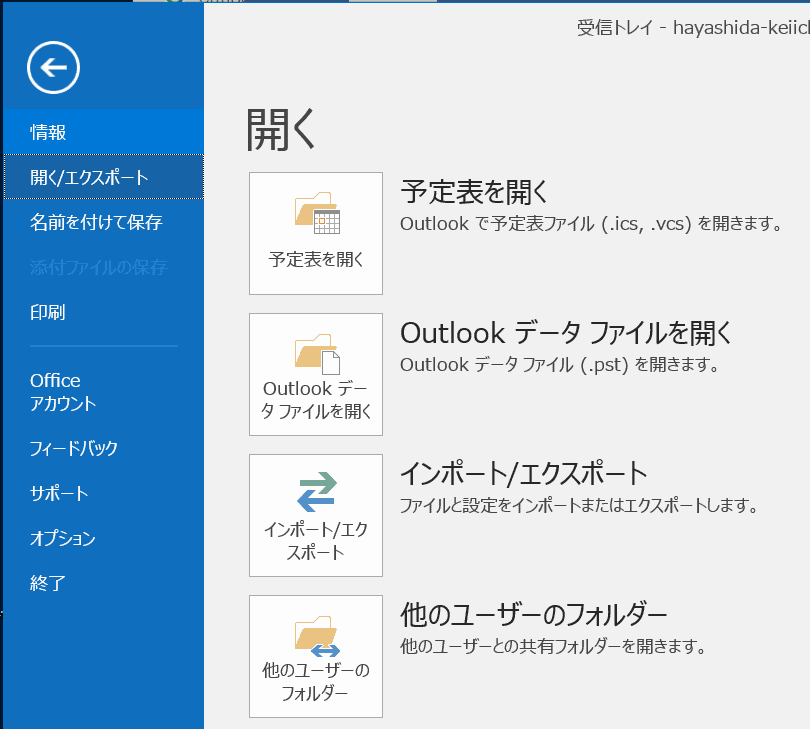Click the 開く page heading
This screenshot has width=810, height=729.
point(281,128)
